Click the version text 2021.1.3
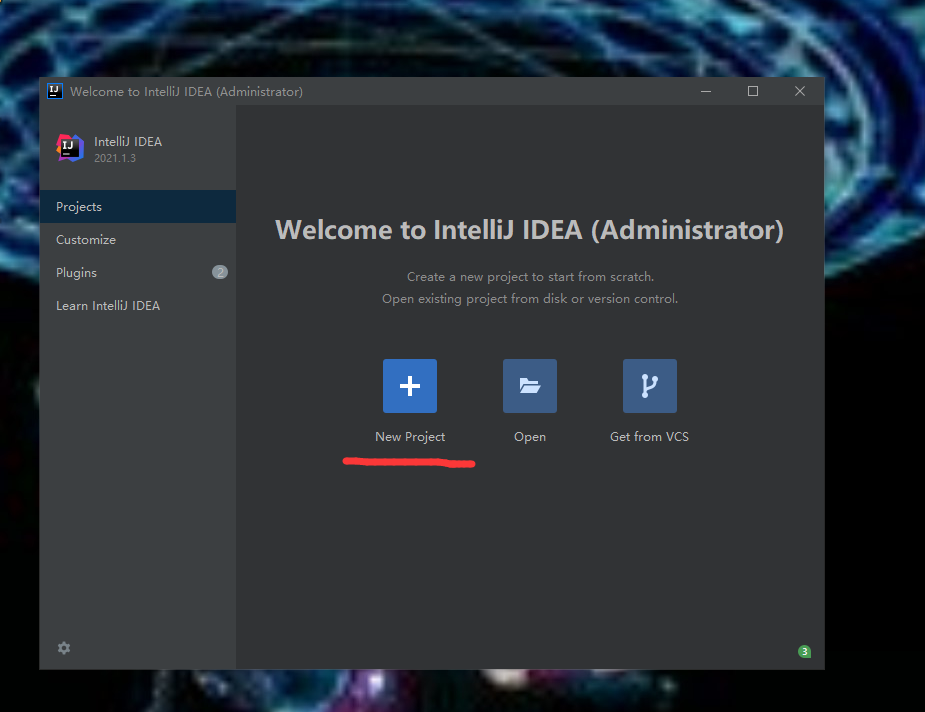 [115, 158]
